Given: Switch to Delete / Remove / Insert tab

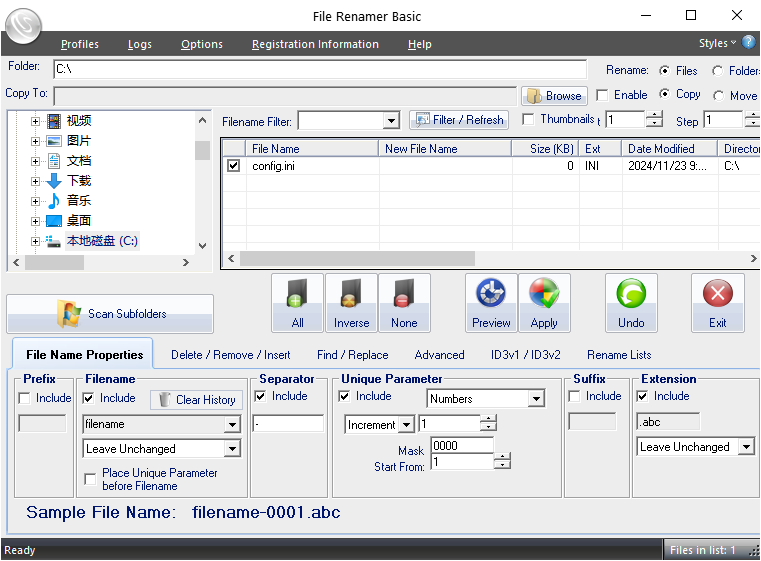Looking at the screenshot, I should coord(231,355).
